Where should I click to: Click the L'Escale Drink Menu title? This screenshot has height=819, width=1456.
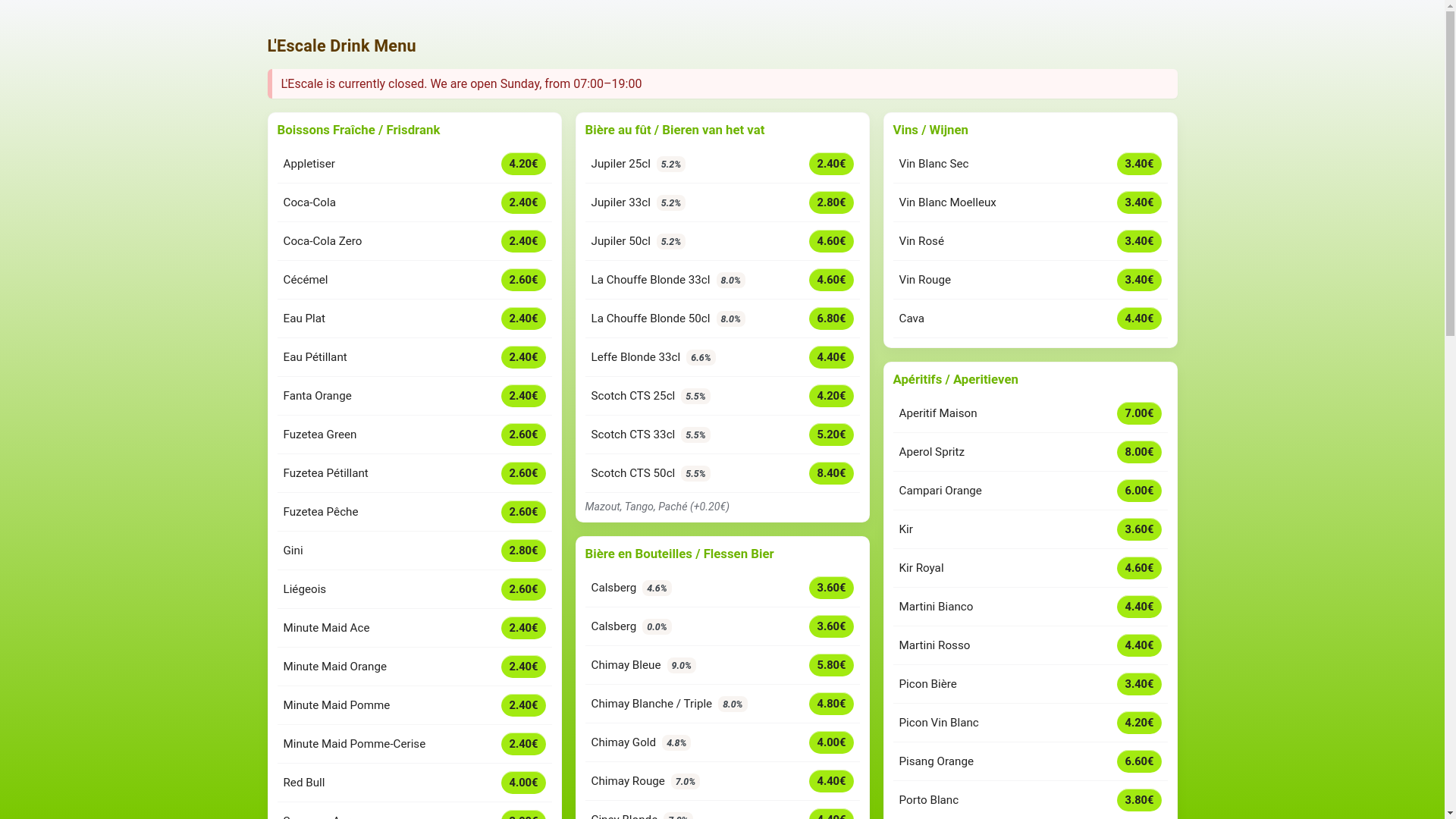[x=341, y=45]
